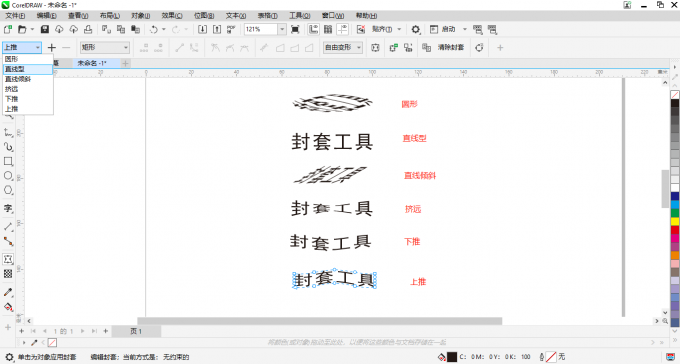
Task: Click the Open folder icon
Action: 21,30
